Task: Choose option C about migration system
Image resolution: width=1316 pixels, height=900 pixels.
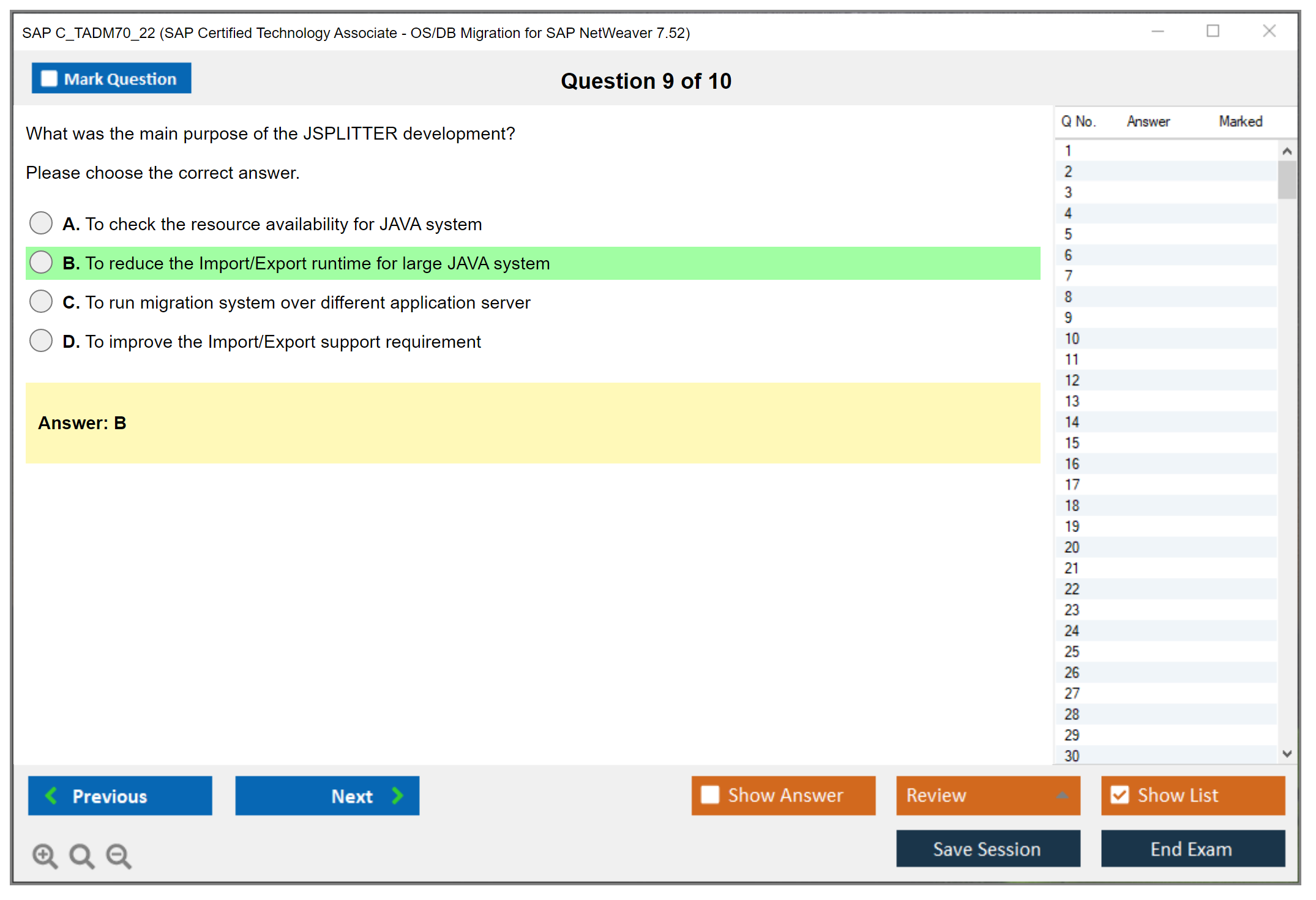Action: pyautogui.click(x=41, y=301)
